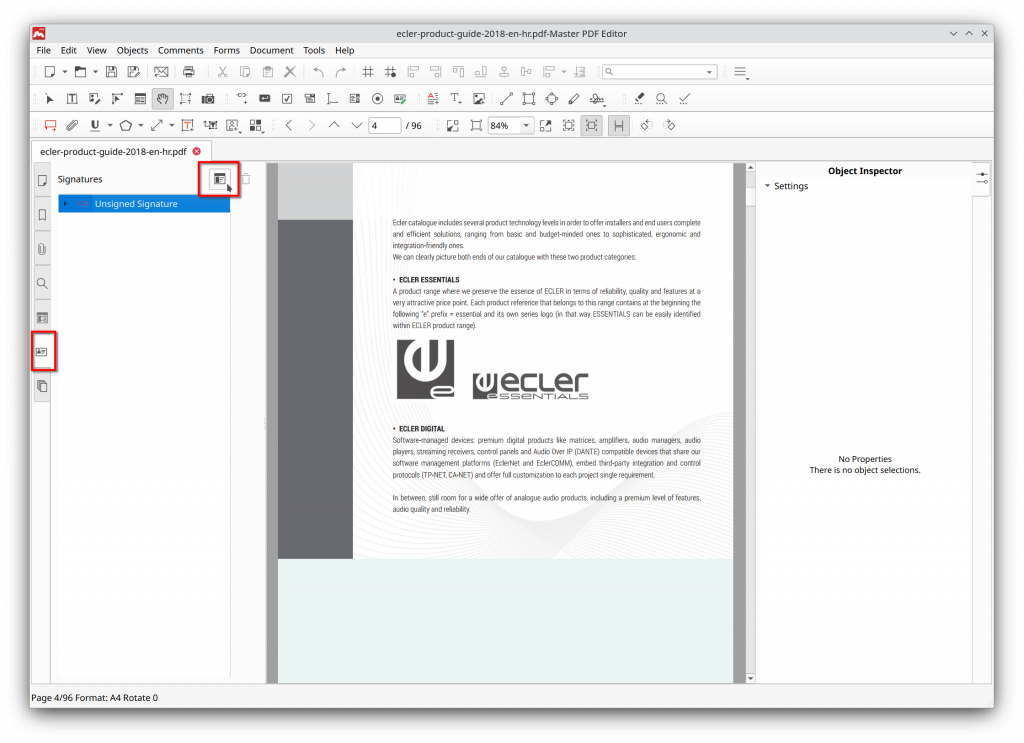Select the Underline text markup tool

(93, 125)
